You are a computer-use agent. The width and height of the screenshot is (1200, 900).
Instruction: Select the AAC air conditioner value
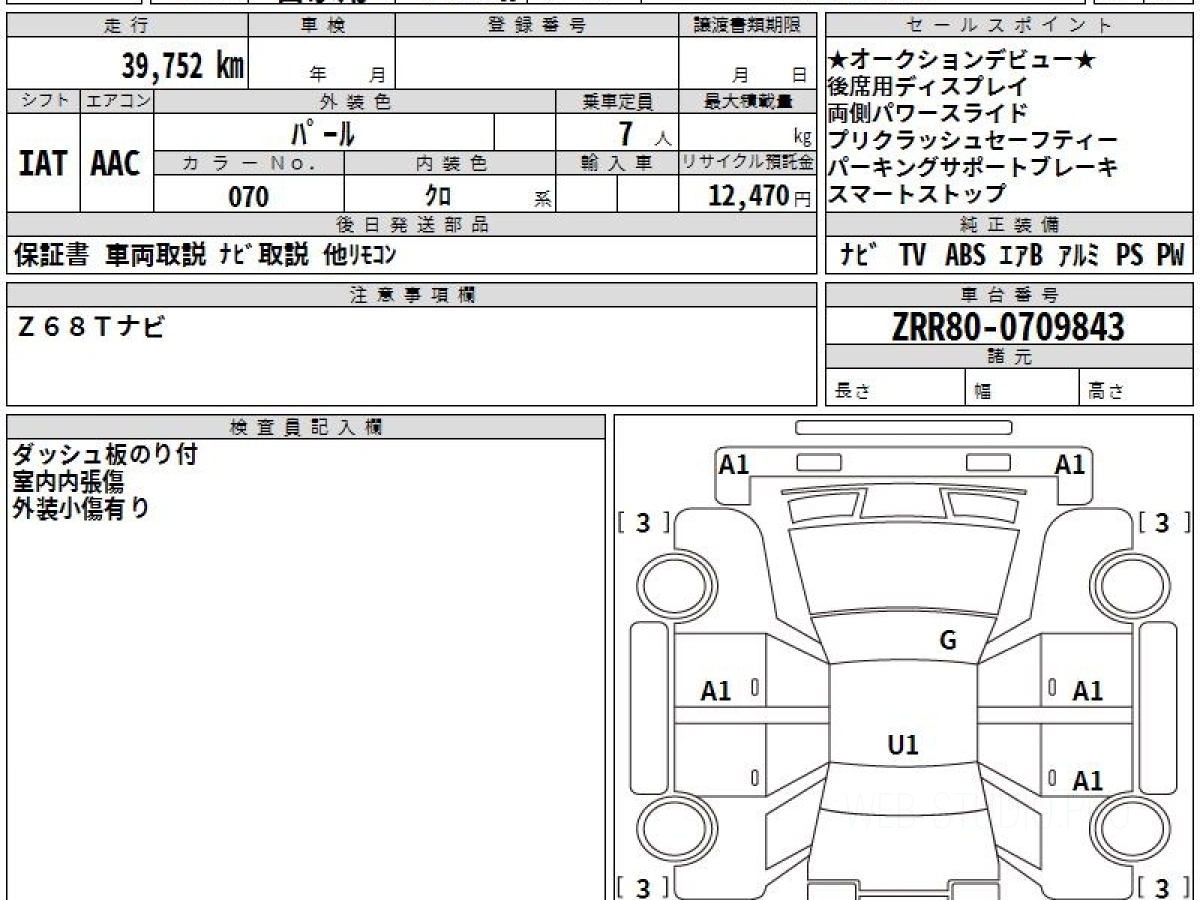(117, 163)
